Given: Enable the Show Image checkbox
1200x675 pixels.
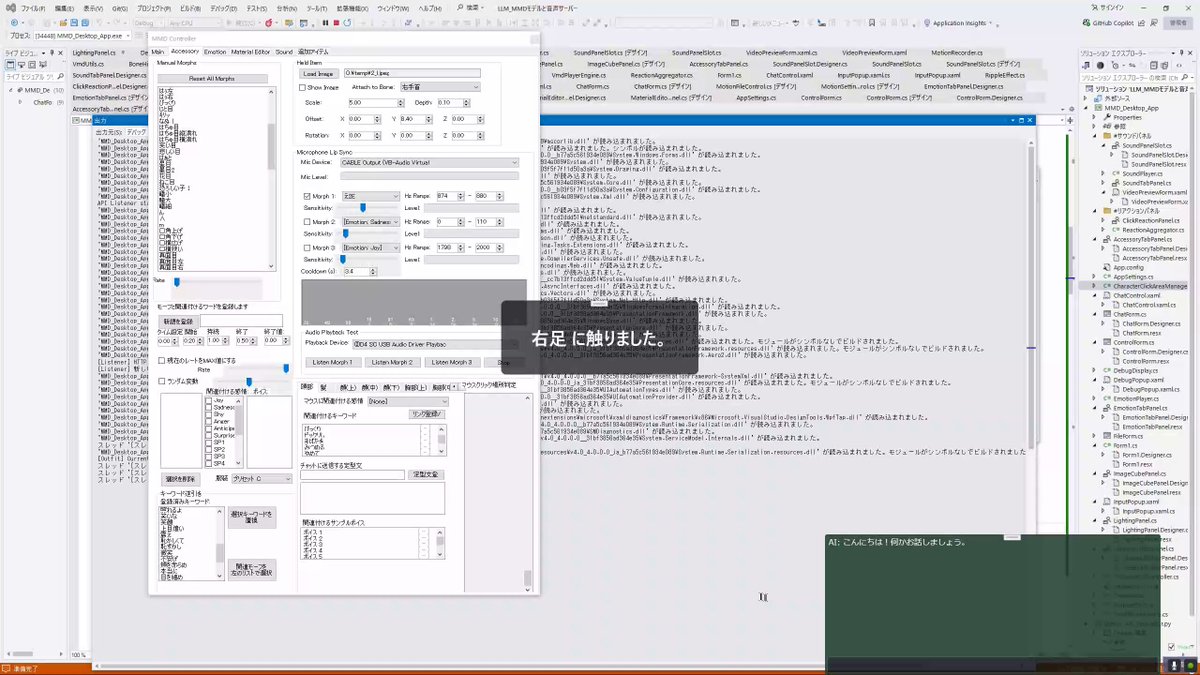Looking at the screenshot, I should [x=302, y=87].
